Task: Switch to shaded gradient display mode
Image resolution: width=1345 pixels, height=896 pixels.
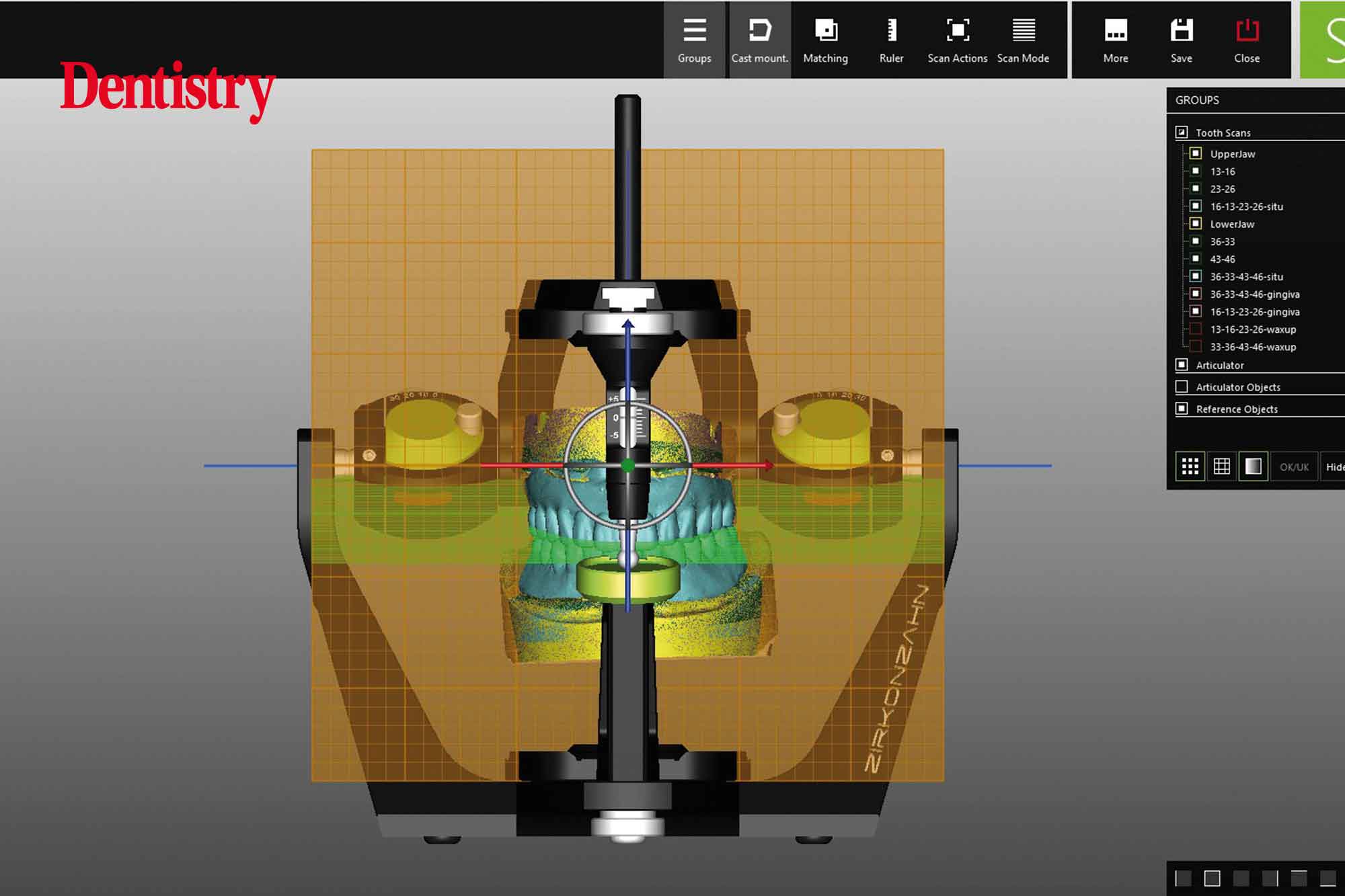Action: tap(1253, 466)
